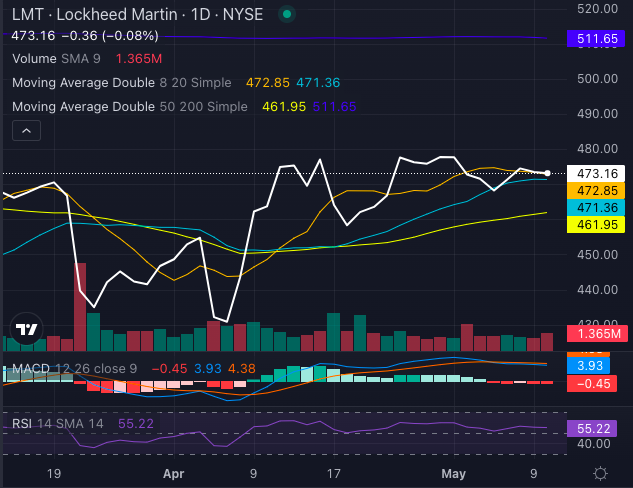Viewport: 633px width, 488px height.
Task: Click the Apr date label on time axis
Action: (174, 473)
